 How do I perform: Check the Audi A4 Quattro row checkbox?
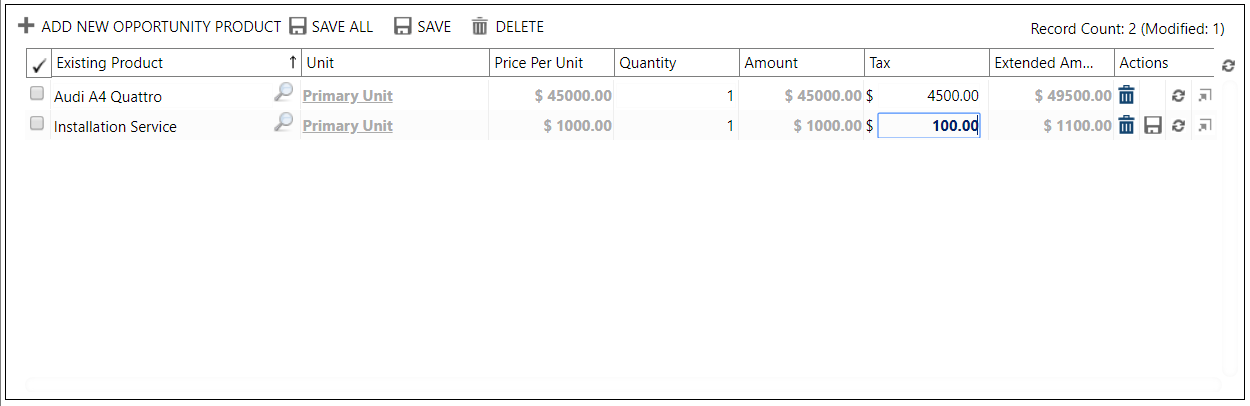pyautogui.click(x=37, y=94)
